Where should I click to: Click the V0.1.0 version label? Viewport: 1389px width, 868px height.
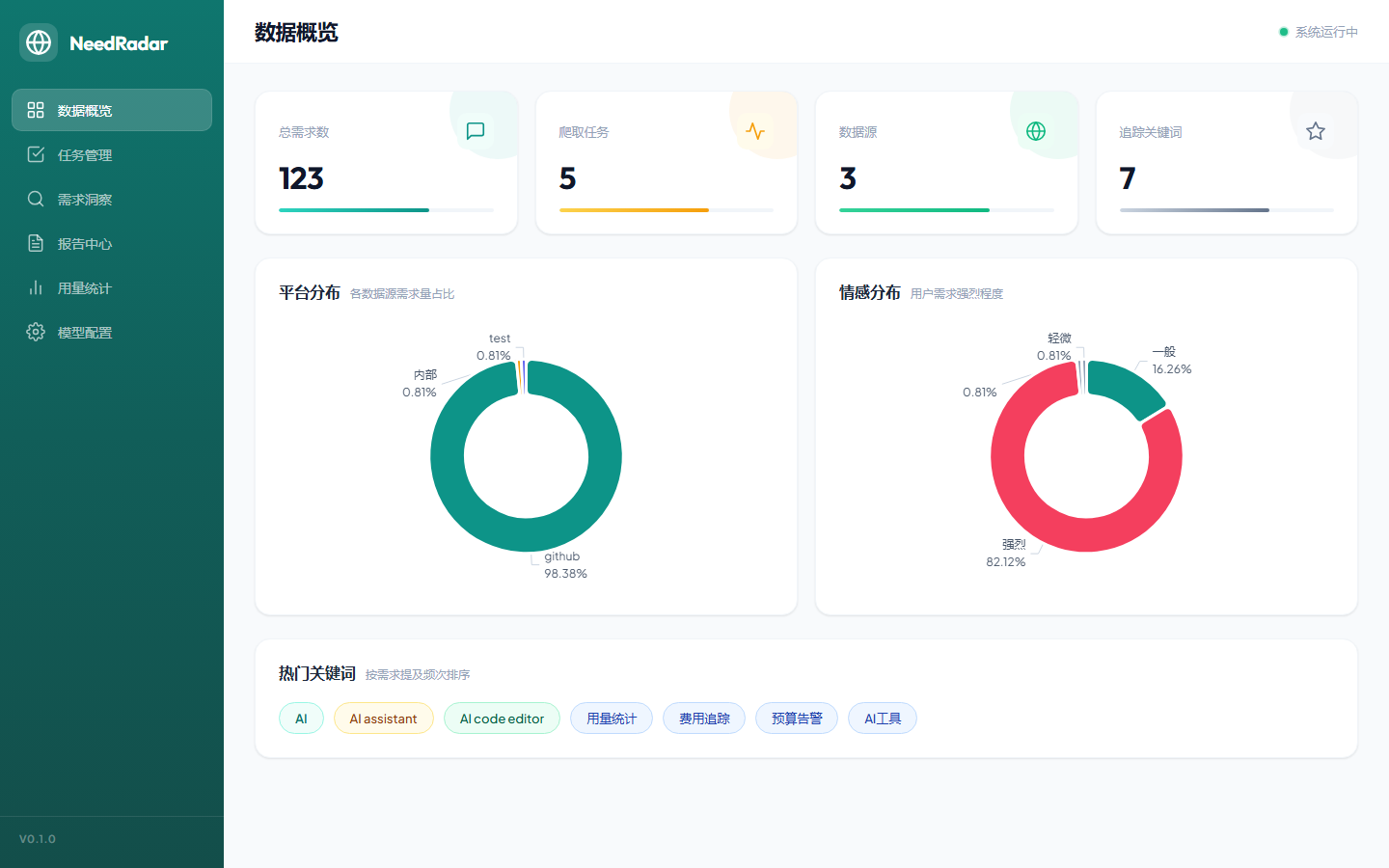[x=38, y=839]
